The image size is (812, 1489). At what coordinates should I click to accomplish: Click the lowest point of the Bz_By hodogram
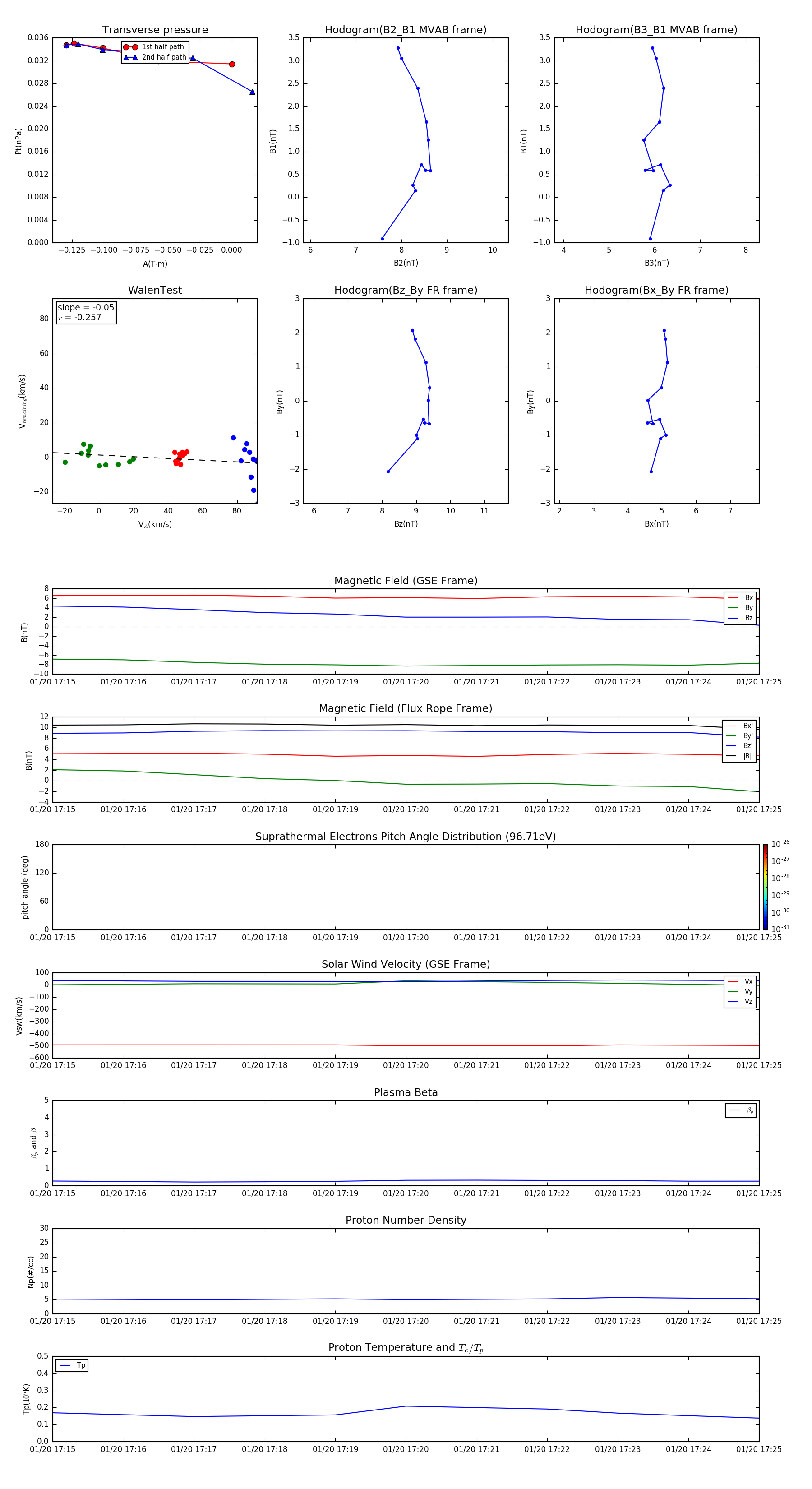[x=388, y=472]
